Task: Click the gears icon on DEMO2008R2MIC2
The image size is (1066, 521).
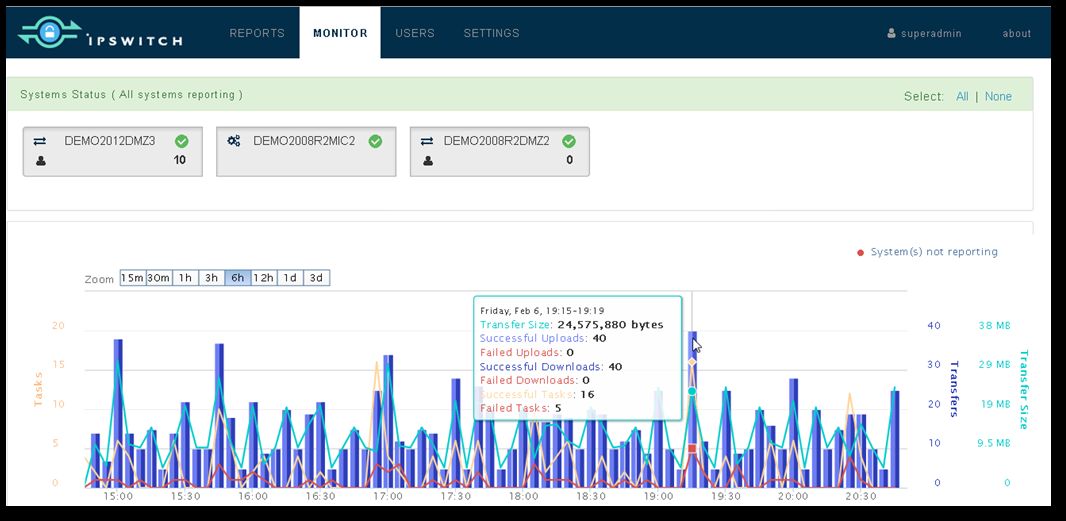Action: coord(234,142)
